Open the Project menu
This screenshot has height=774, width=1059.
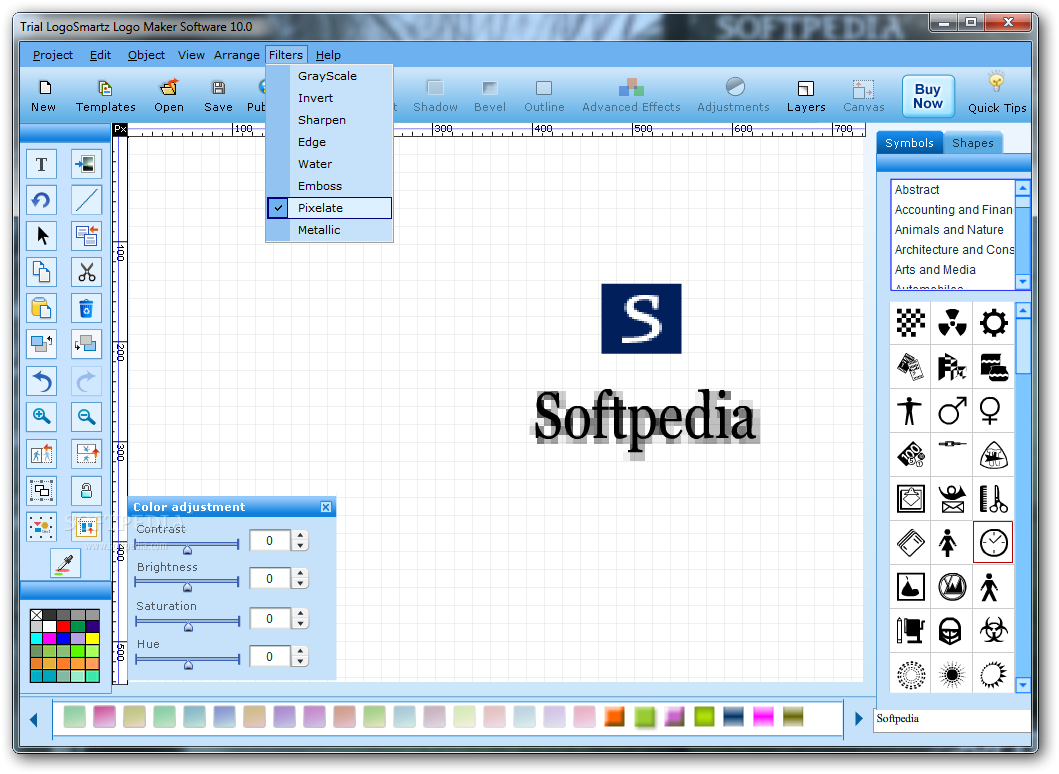tap(53, 55)
